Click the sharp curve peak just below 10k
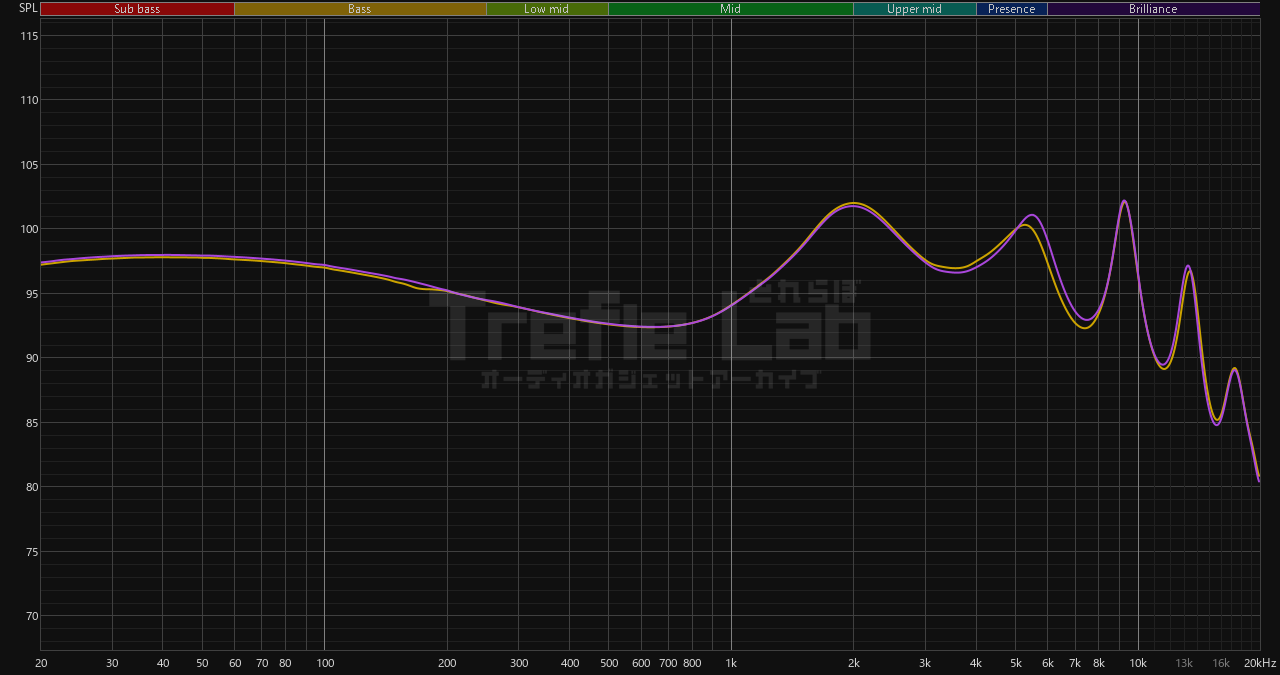1280x675 pixels. pyautogui.click(x=1124, y=201)
